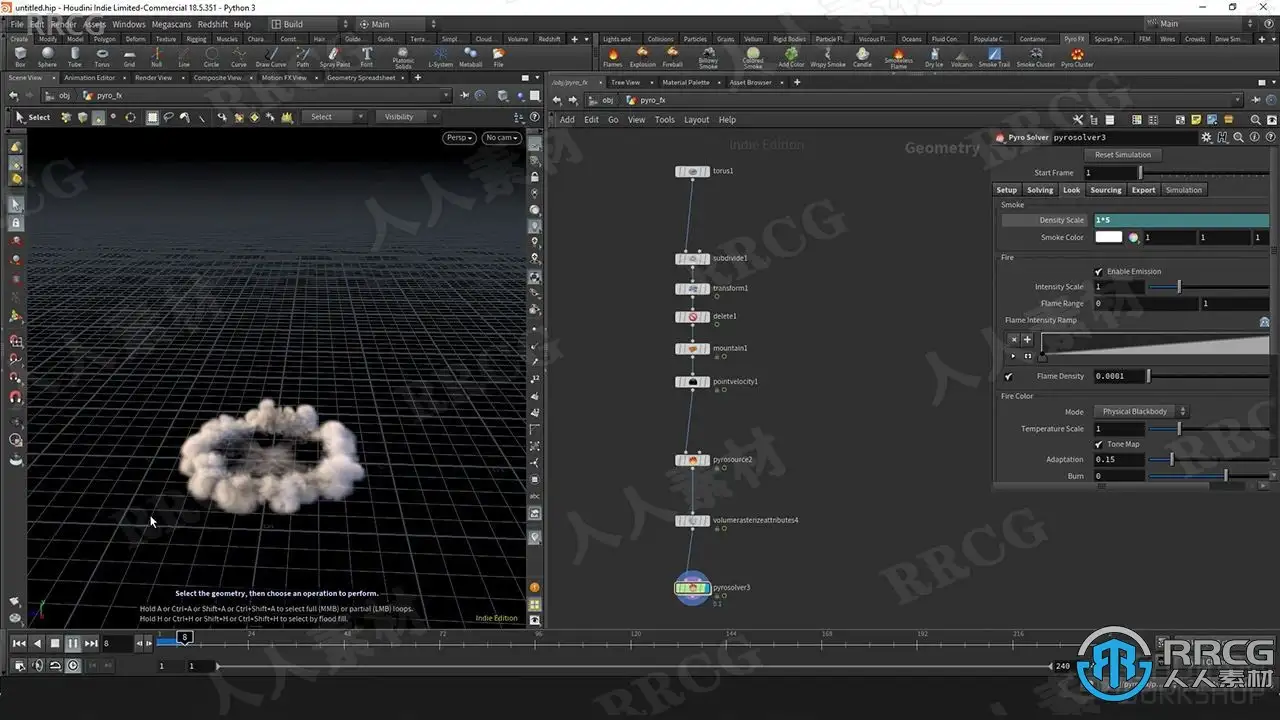Open the Persp camera view dropdown
The width and height of the screenshot is (1280, 720).
459,137
